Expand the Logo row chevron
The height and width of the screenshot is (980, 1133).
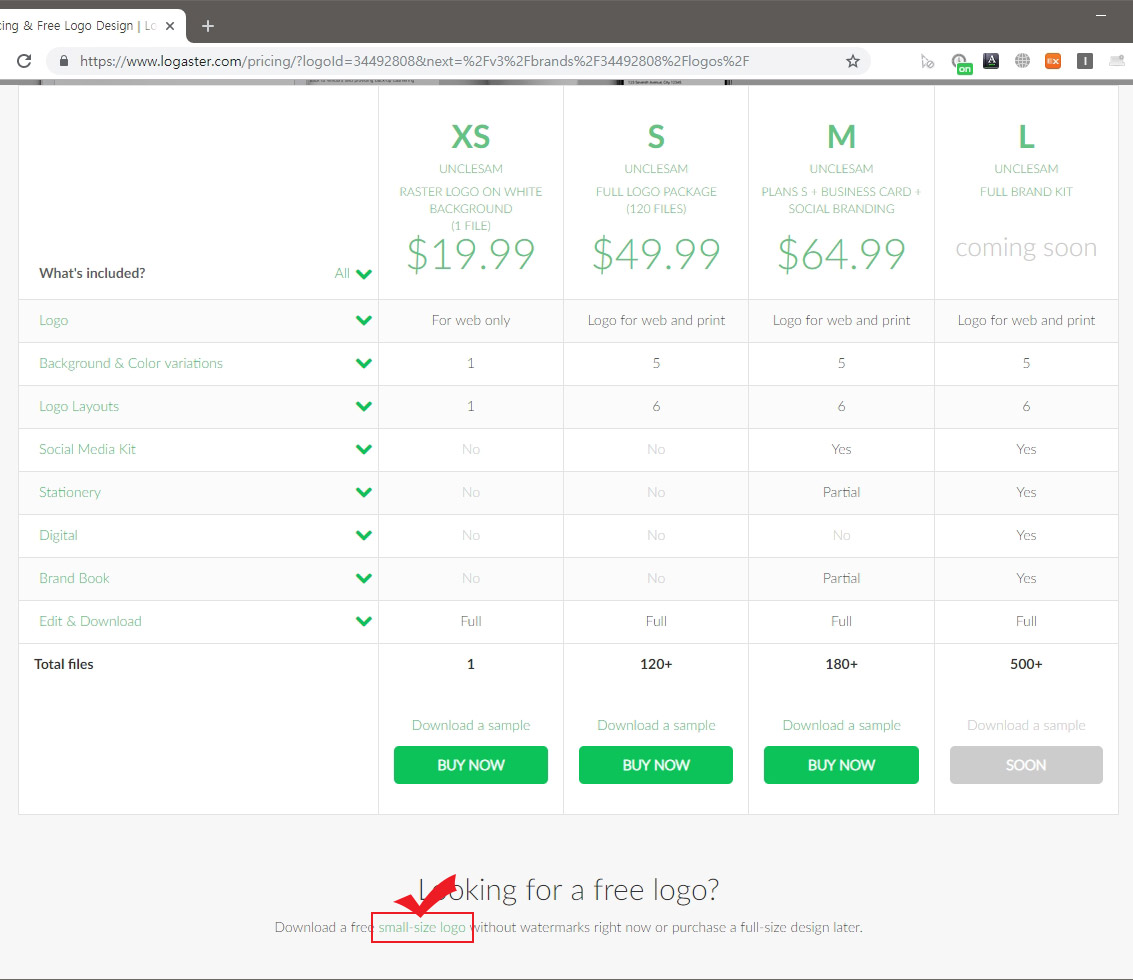(x=363, y=320)
